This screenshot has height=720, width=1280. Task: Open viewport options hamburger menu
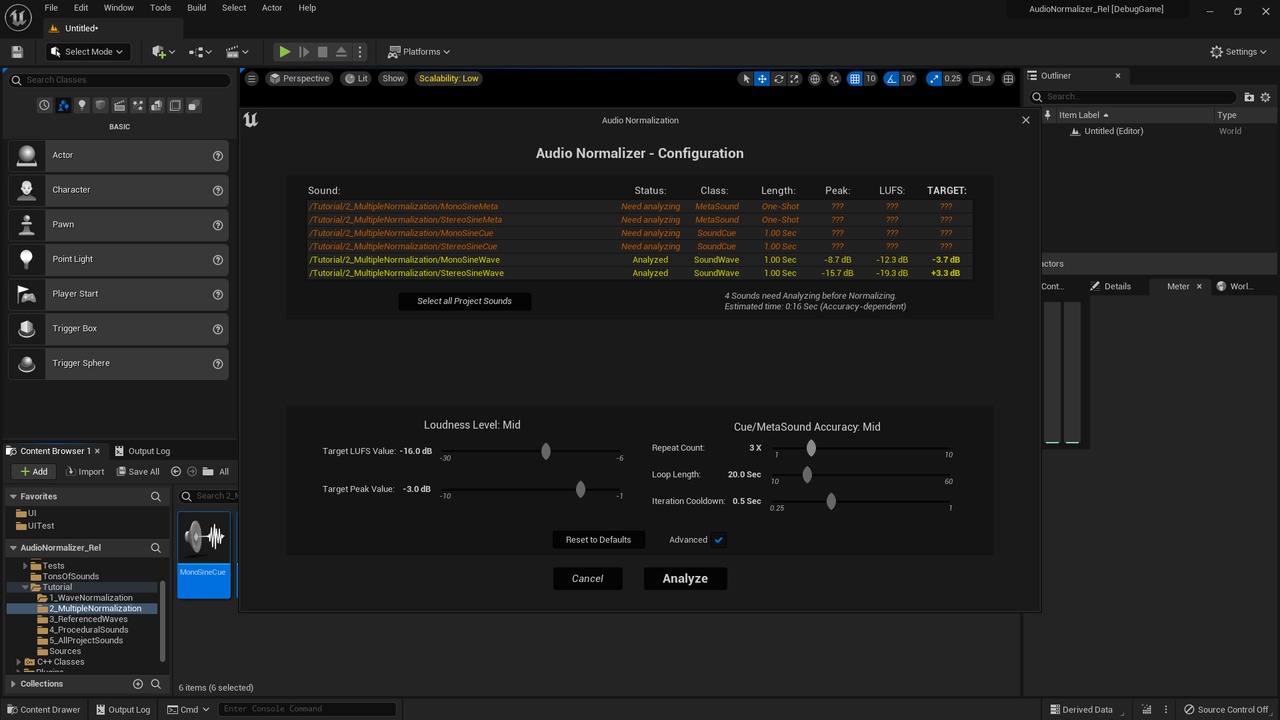click(252, 78)
